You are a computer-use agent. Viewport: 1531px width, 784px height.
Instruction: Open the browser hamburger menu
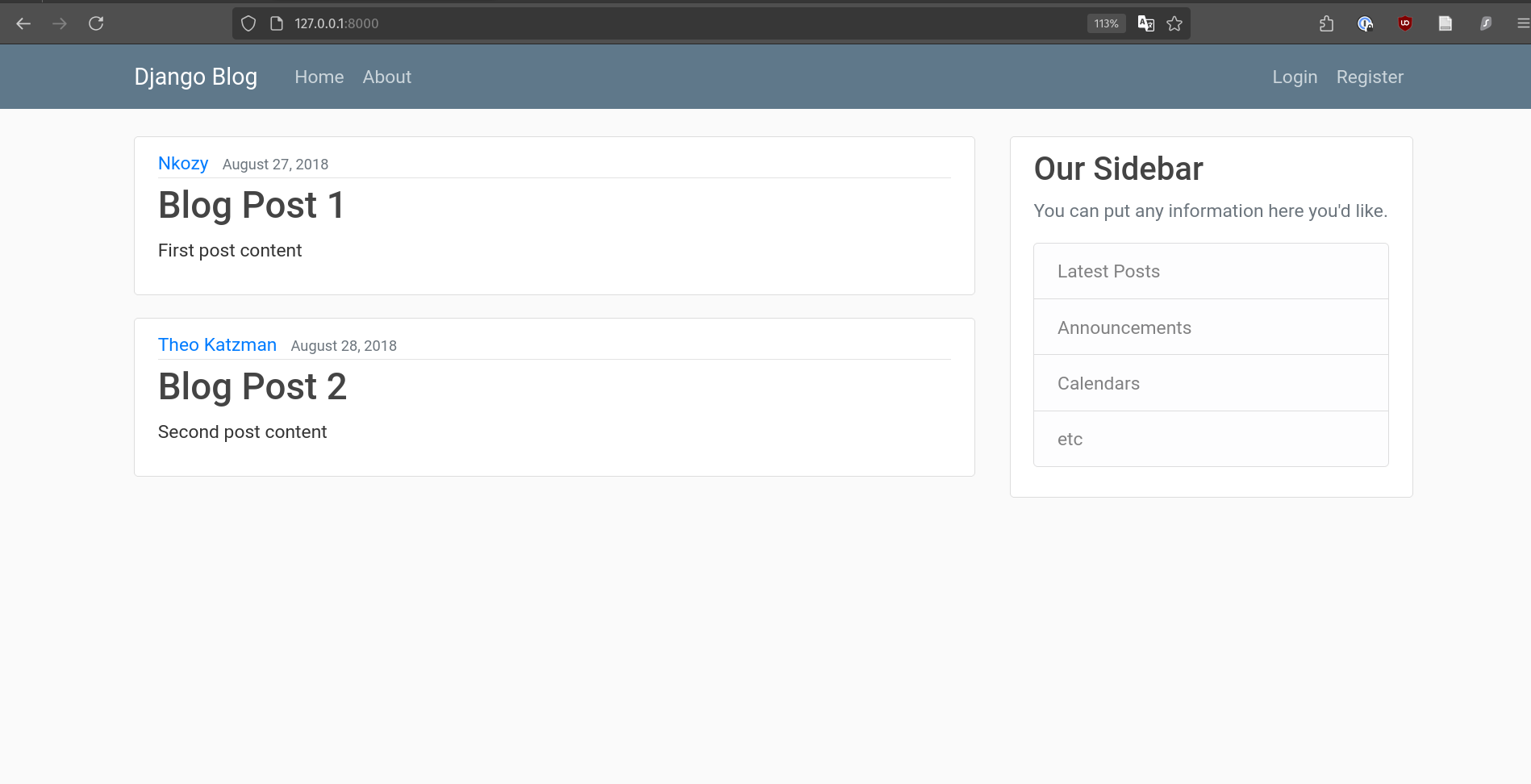(x=1522, y=23)
